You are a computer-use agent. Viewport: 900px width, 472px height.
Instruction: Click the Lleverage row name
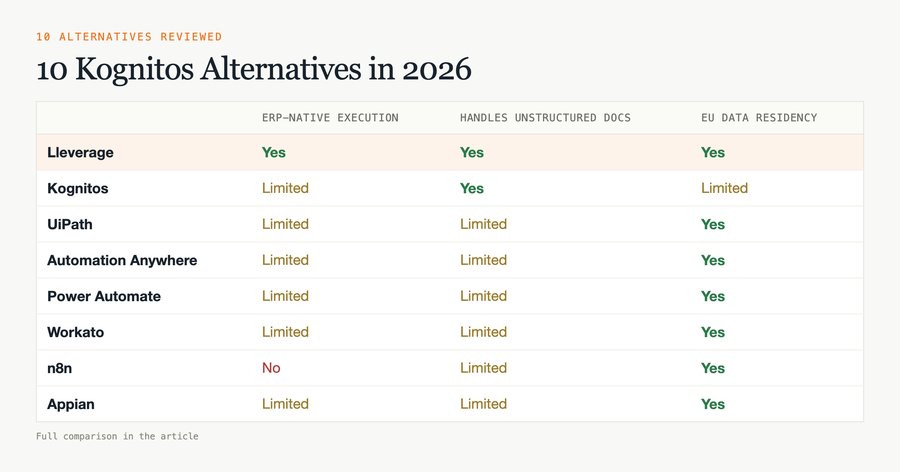[80, 153]
